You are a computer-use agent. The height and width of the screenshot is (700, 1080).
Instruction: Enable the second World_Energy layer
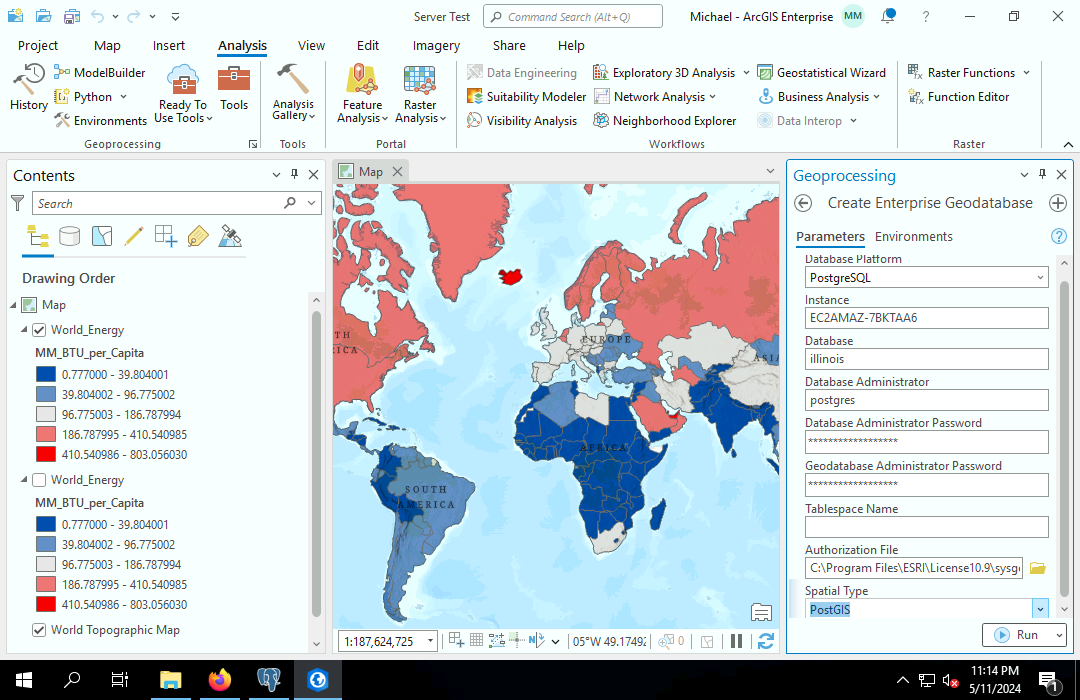click(x=39, y=480)
